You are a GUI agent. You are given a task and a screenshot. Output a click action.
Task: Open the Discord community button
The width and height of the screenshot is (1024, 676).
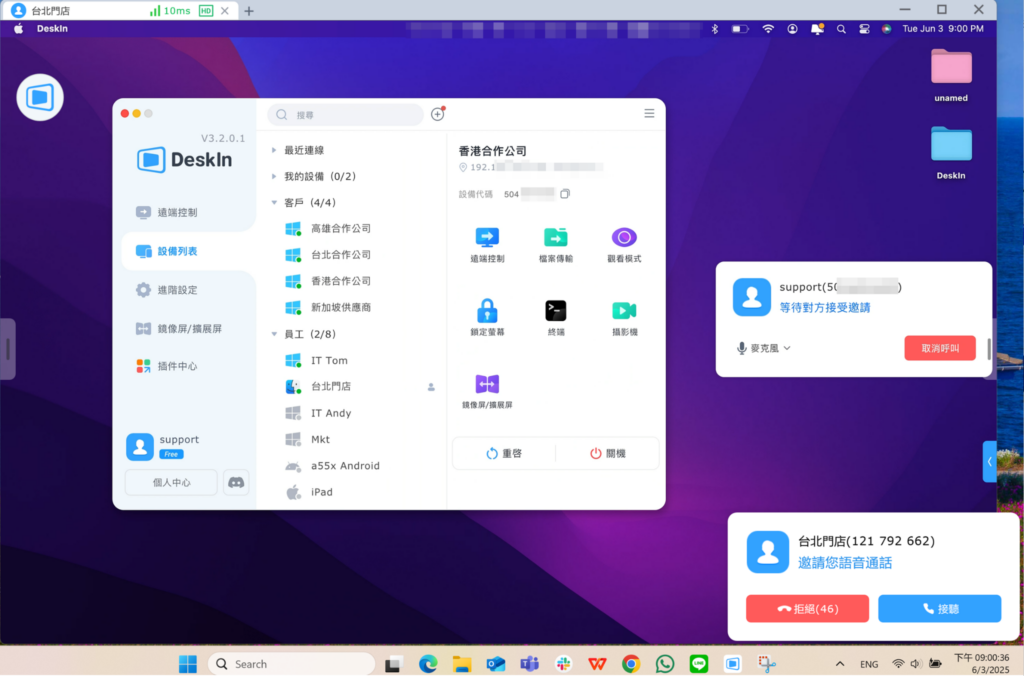tap(236, 483)
